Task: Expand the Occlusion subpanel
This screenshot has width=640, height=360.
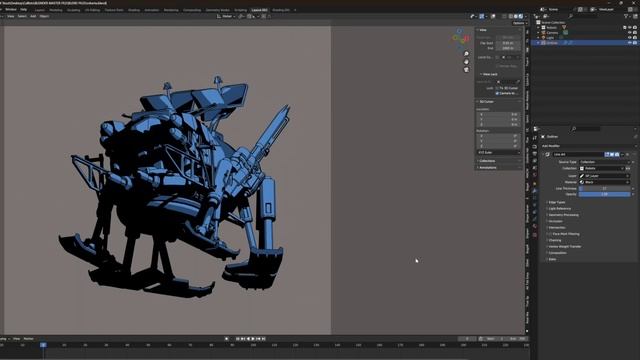Action: coord(555,221)
